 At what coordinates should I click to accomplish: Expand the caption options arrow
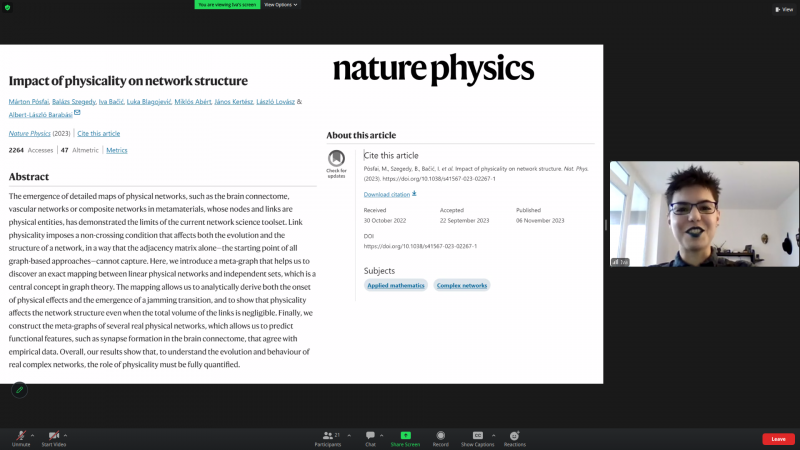click(x=493, y=435)
